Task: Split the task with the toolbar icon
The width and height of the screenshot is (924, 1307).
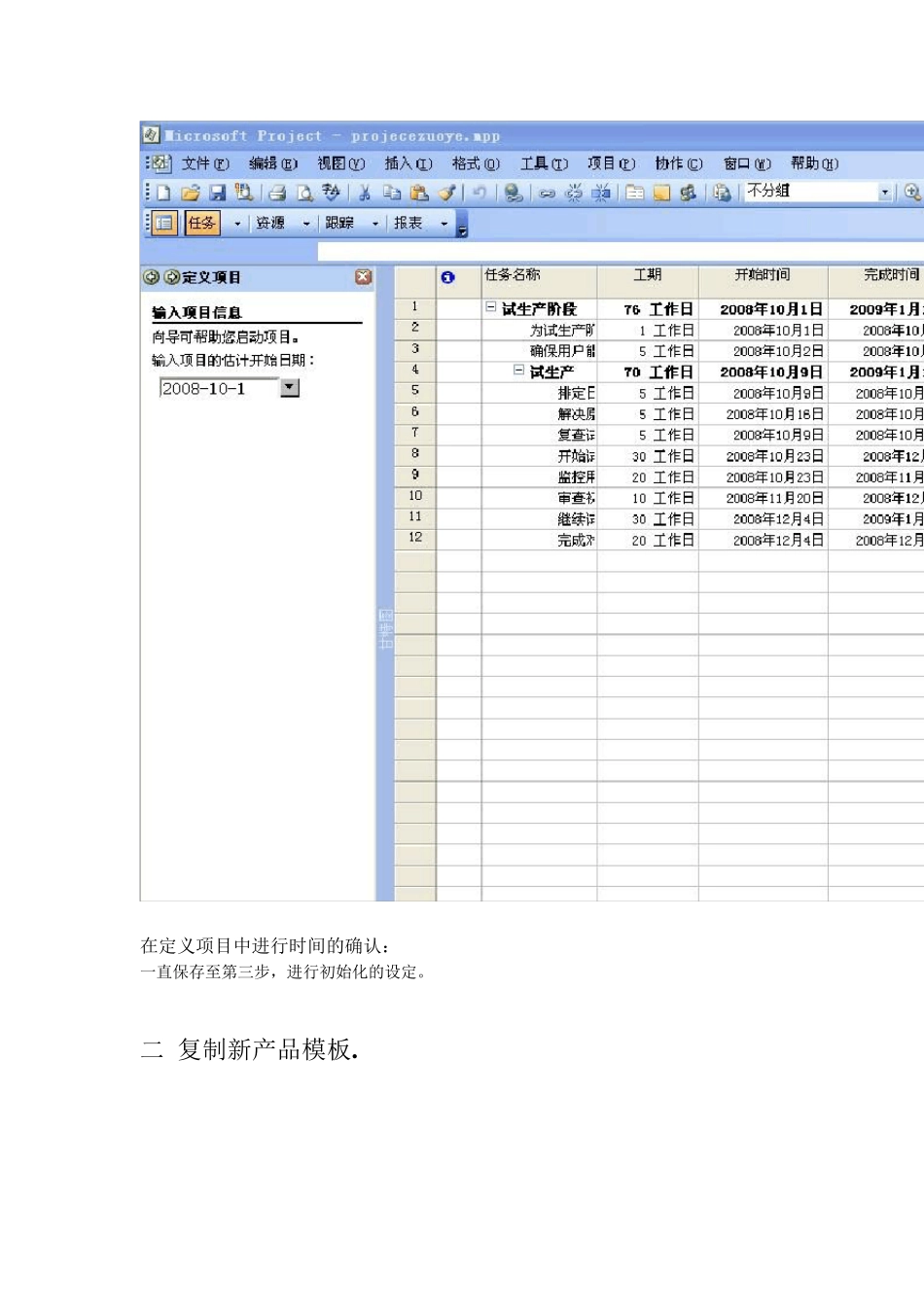Action: (601, 193)
